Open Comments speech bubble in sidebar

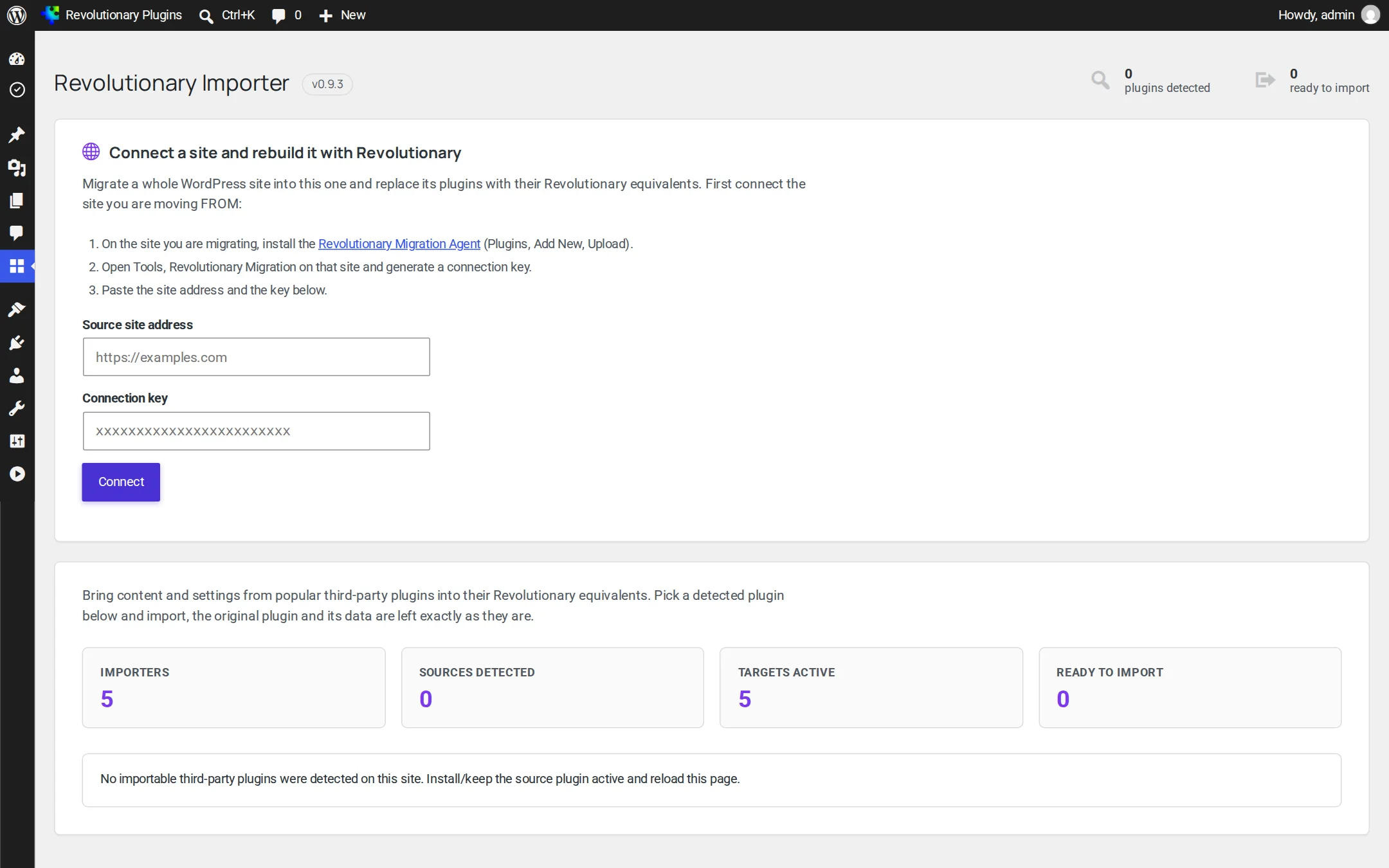point(17,233)
